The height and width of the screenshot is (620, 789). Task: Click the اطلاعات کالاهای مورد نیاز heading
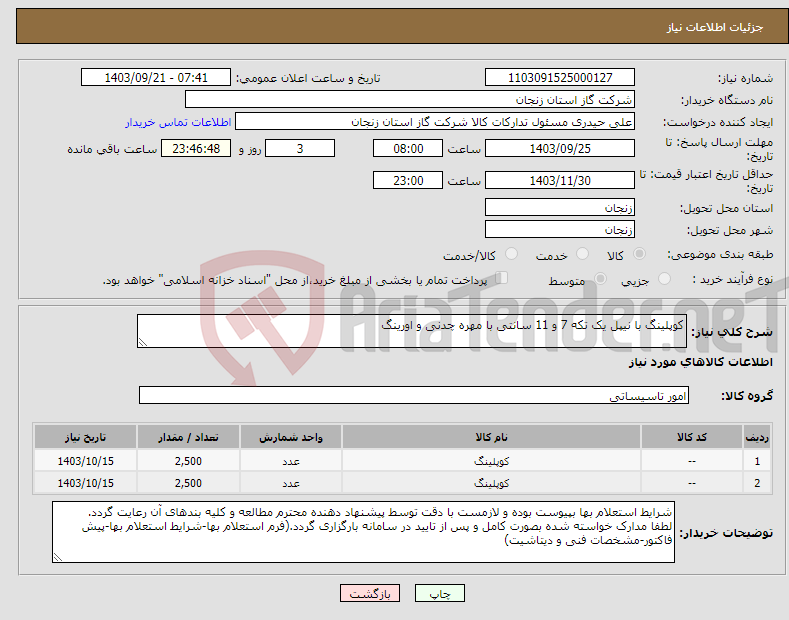point(700,362)
